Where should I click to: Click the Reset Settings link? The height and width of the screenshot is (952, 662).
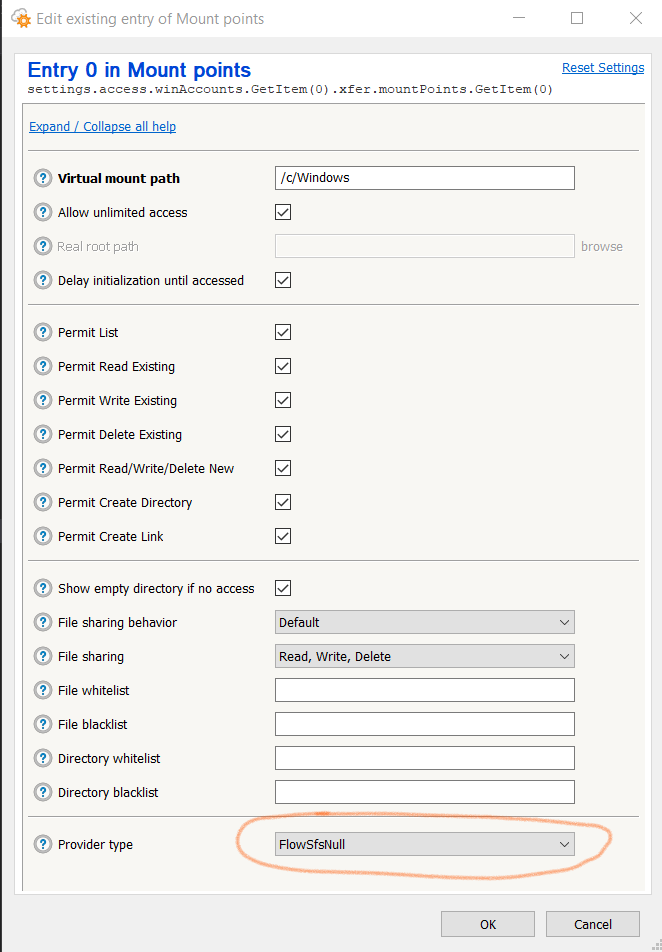click(602, 68)
